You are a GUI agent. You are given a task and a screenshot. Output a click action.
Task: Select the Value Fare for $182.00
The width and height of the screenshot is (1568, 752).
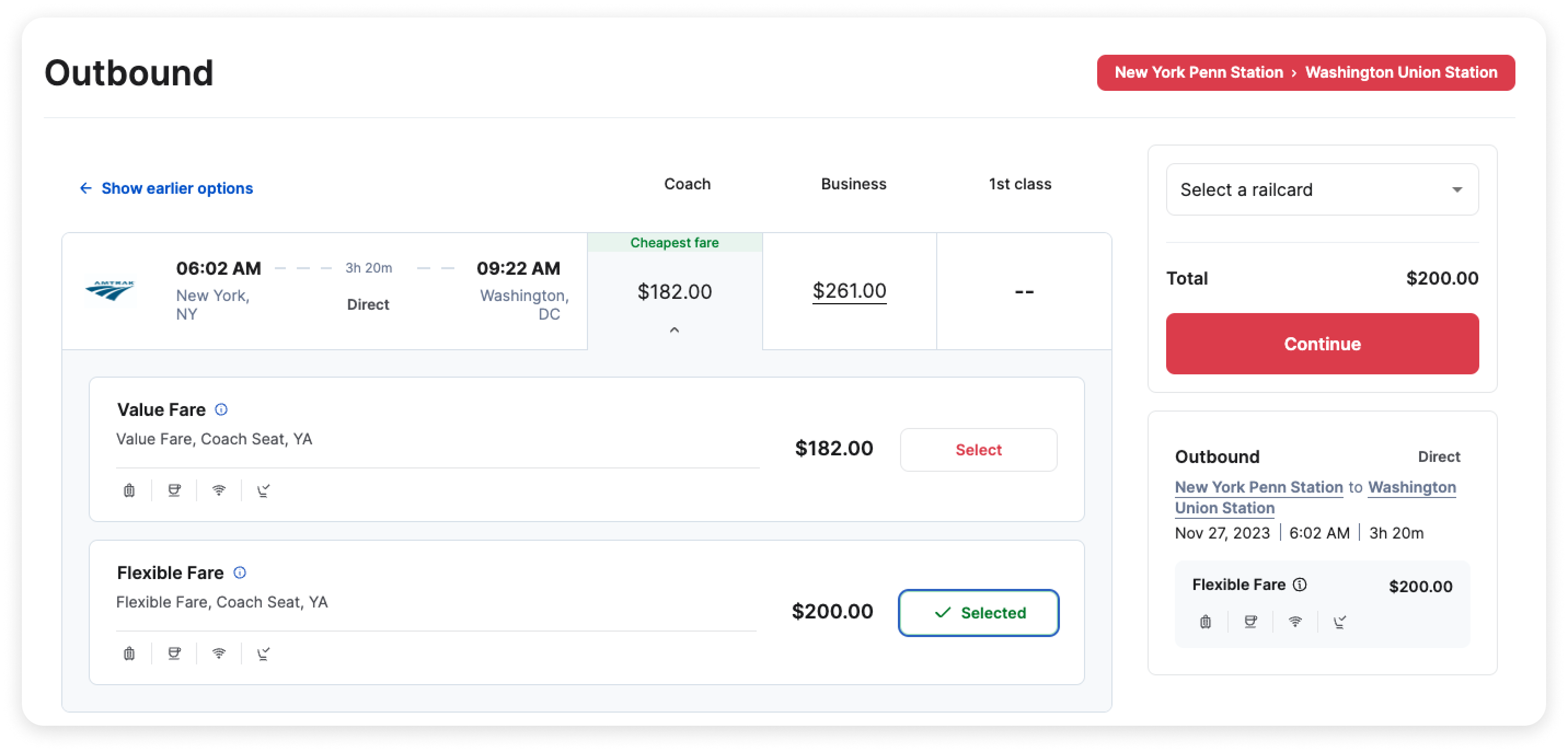(978, 450)
